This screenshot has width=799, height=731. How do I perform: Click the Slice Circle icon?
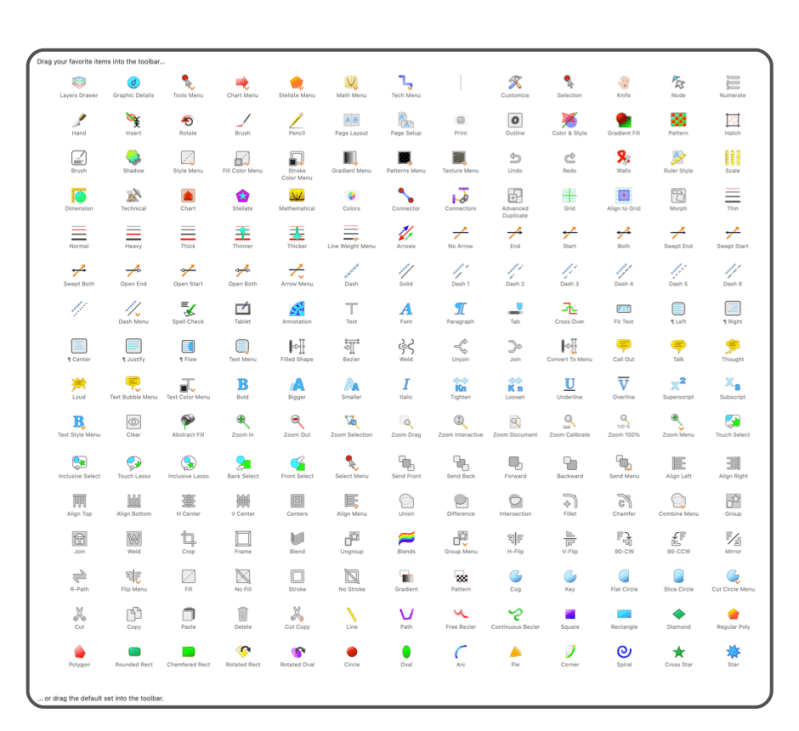click(678, 576)
